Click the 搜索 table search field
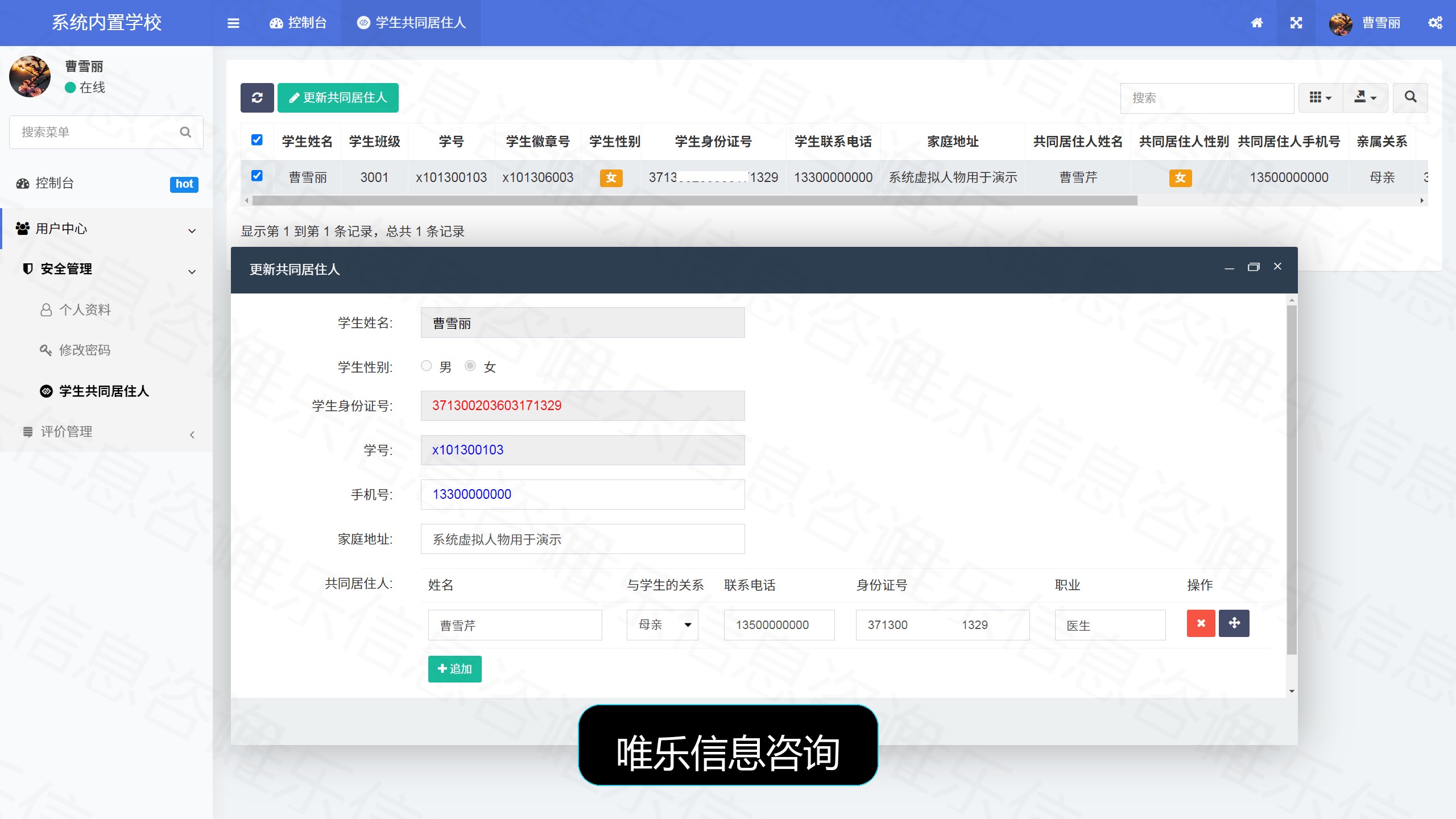 click(x=1207, y=98)
